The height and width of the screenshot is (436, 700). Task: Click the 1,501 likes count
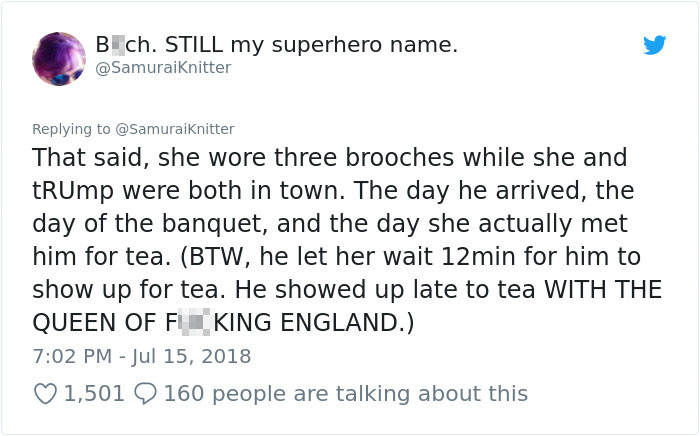click(94, 394)
